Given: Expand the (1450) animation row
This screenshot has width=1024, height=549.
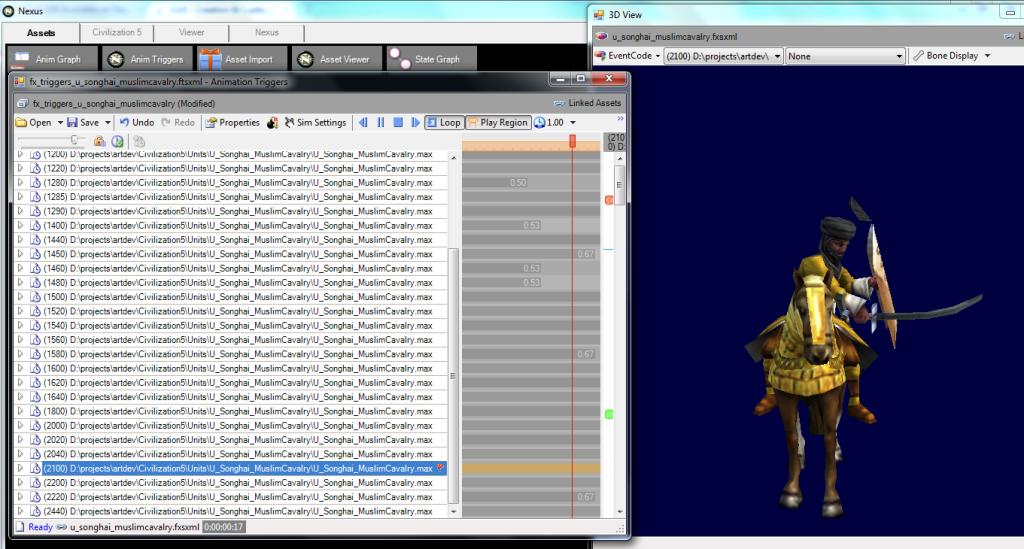Looking at the screenshot, I should click(20, 254).
